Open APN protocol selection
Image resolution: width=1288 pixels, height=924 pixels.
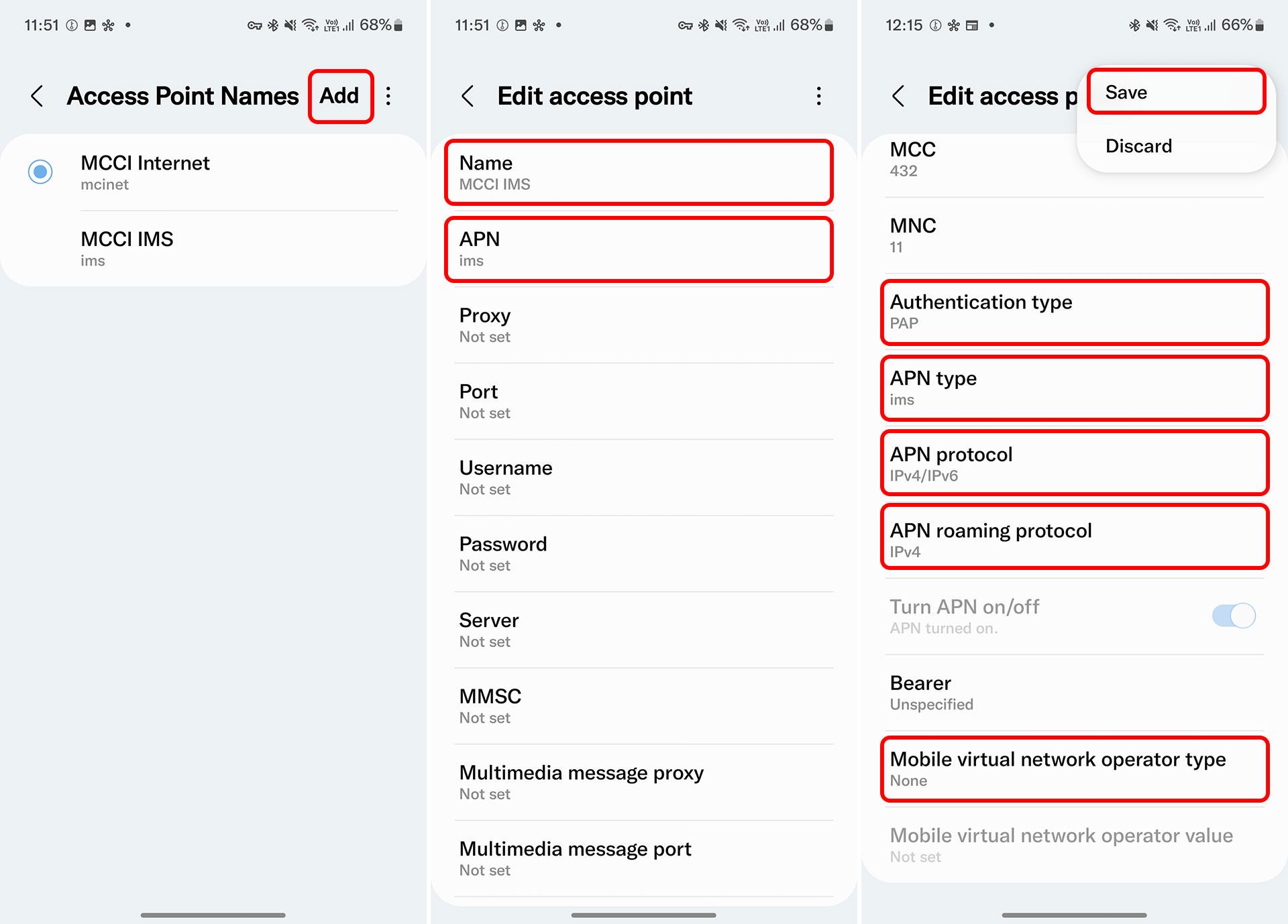coord(1074,464)
